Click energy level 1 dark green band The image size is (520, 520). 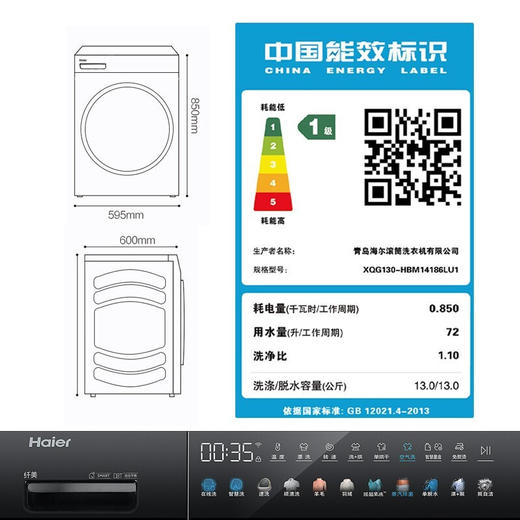coord(273,127)
